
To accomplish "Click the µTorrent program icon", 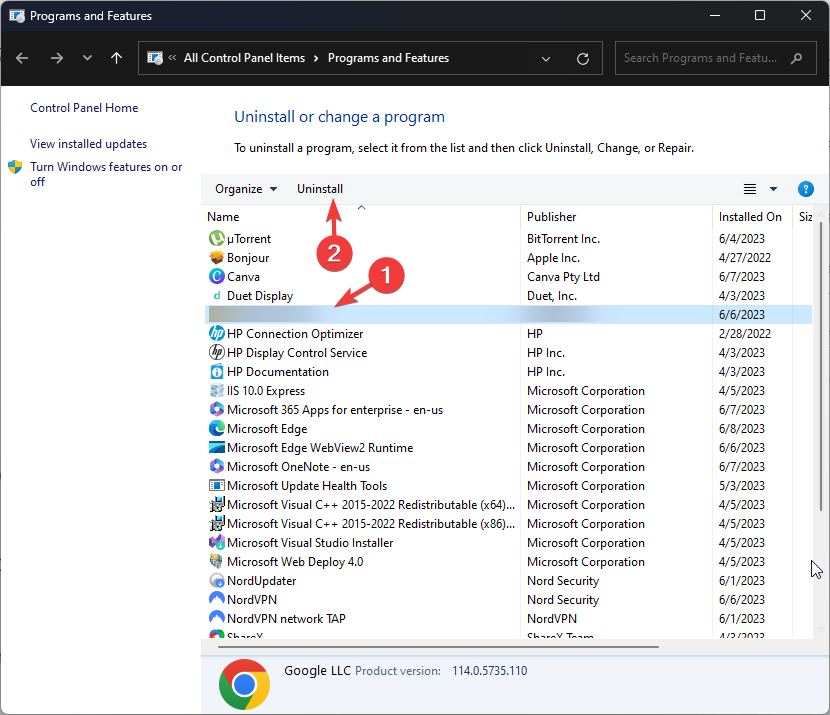I will pyautogui.click(x=216, y=238).
